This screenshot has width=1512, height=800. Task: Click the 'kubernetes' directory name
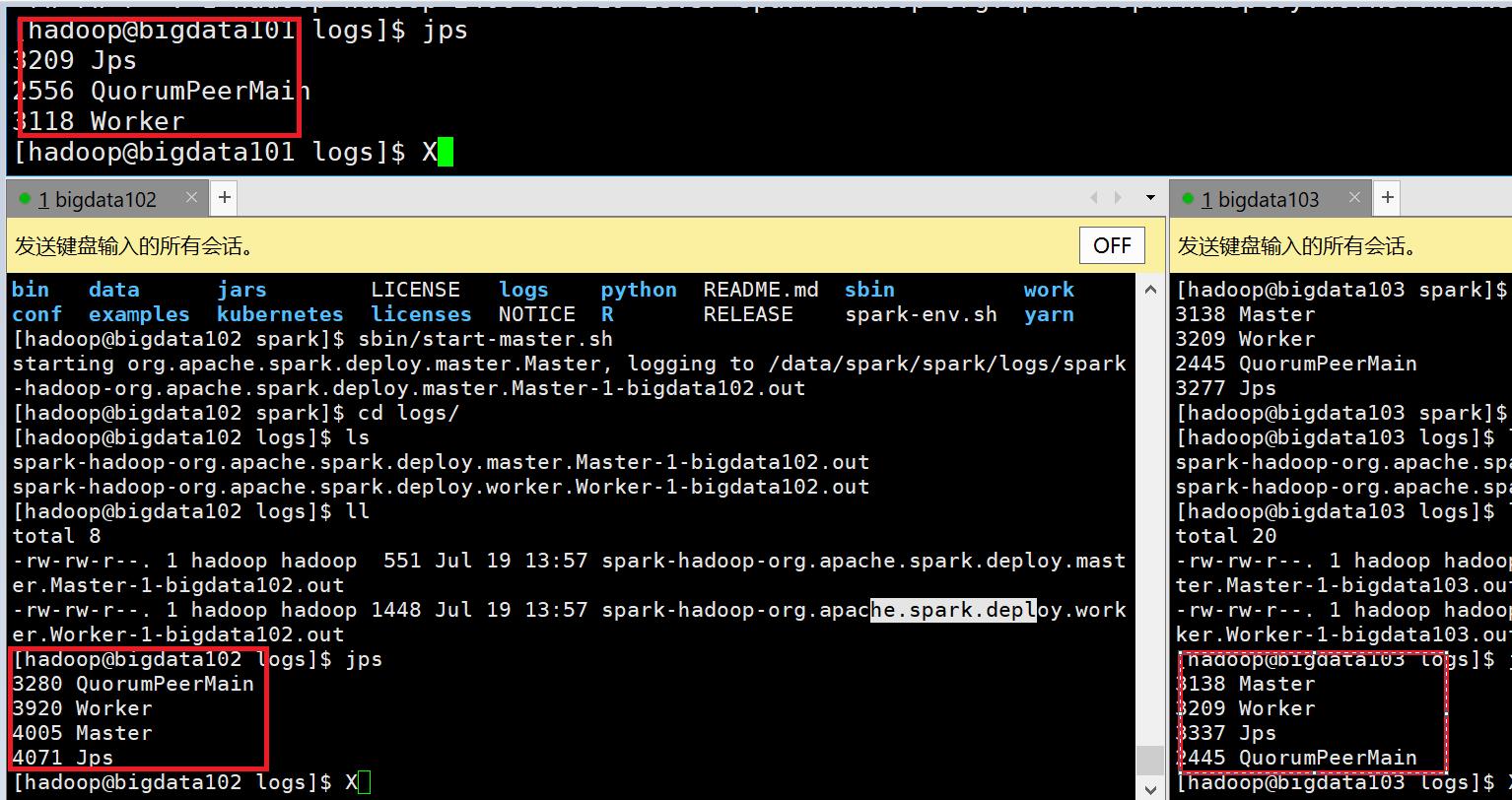(280, 314)
